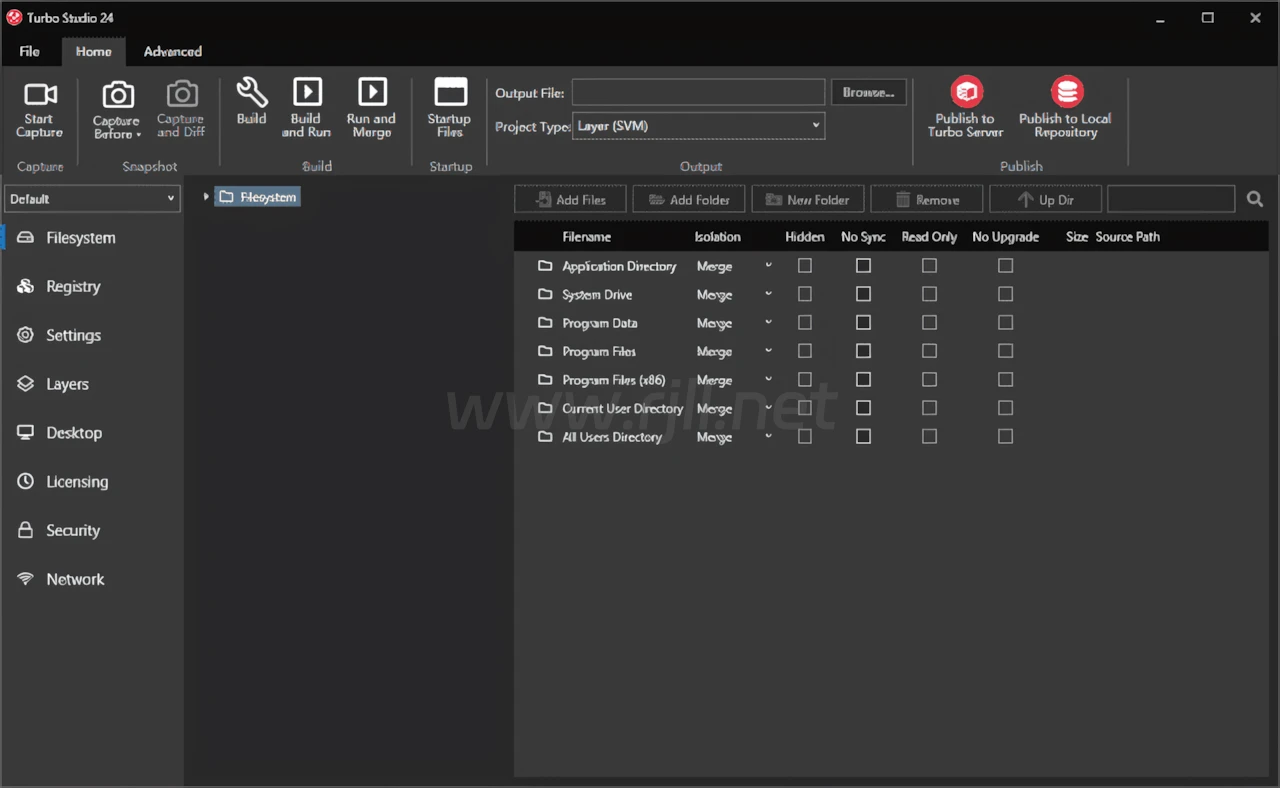The image size is (1280, 788).
Task: Expand the Filesystem tree node
Action: click(x=206, y=197)
